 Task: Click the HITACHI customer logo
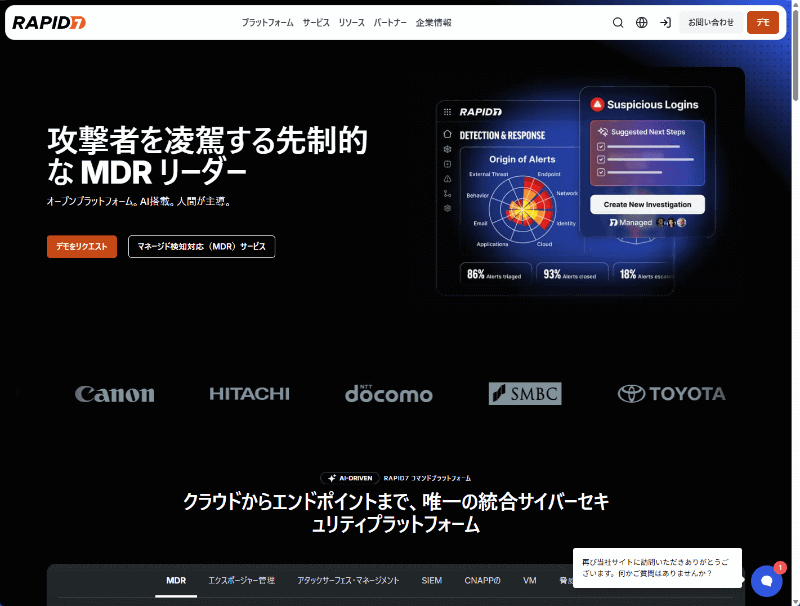pyautogui.click(x=249, y=394)
